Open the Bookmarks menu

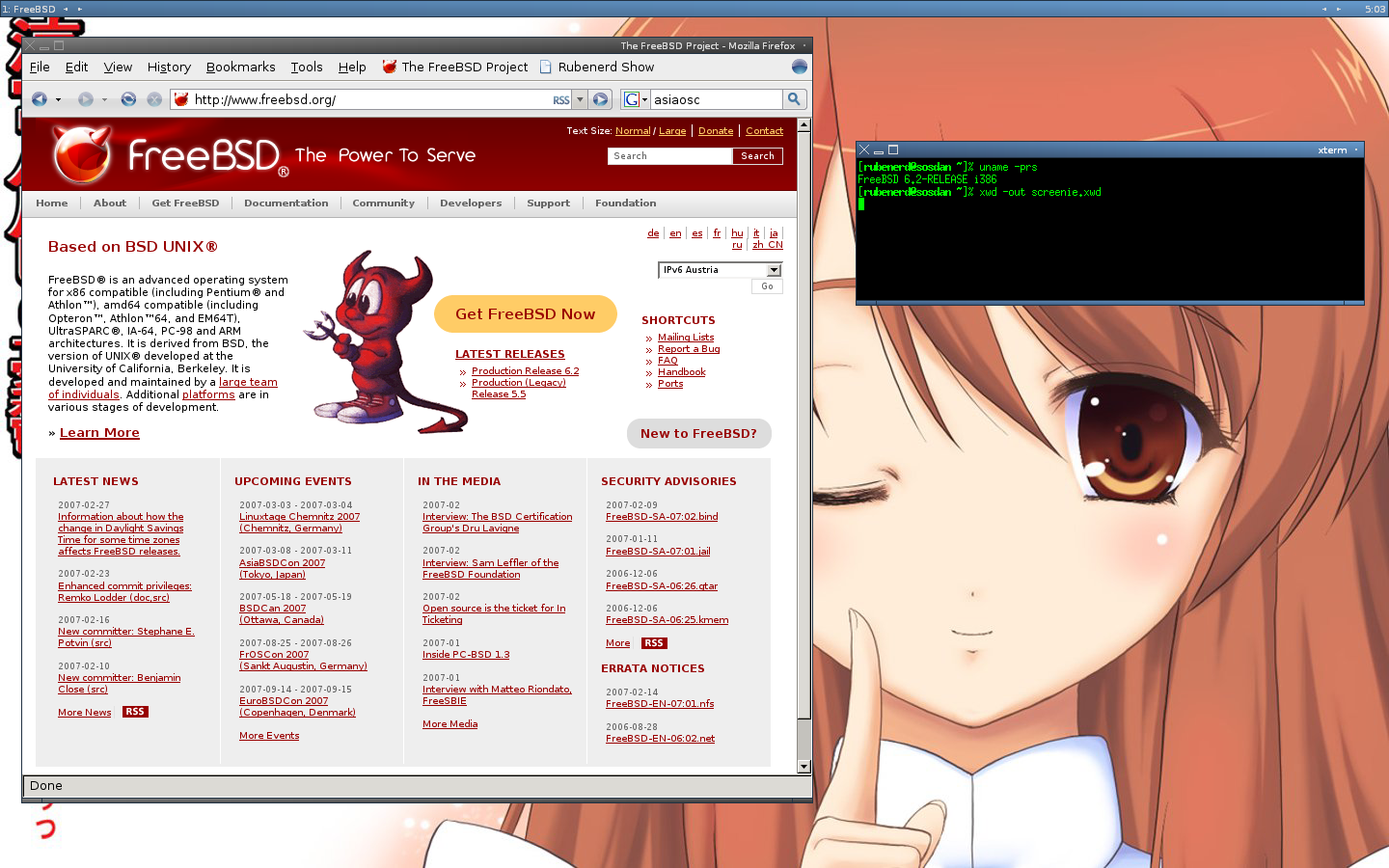click(x=240, y=67)
